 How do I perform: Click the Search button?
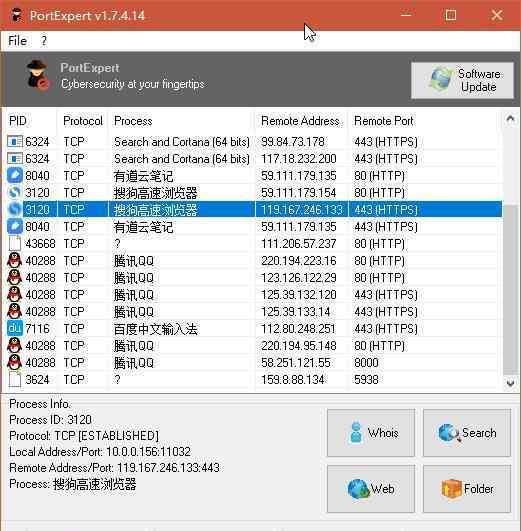point(467,433)
